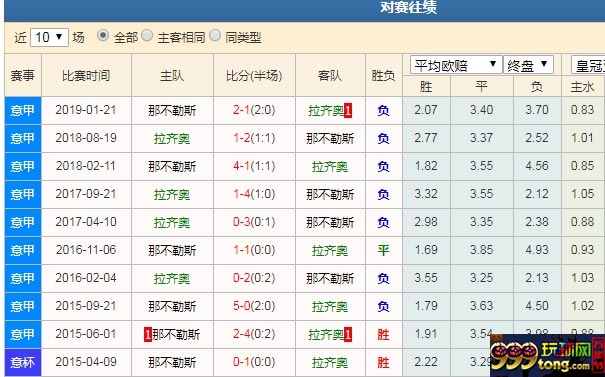Click home team 拉齐奥 in 2016-02-04 row
This screenshot has width=605, height=377.
172,279
